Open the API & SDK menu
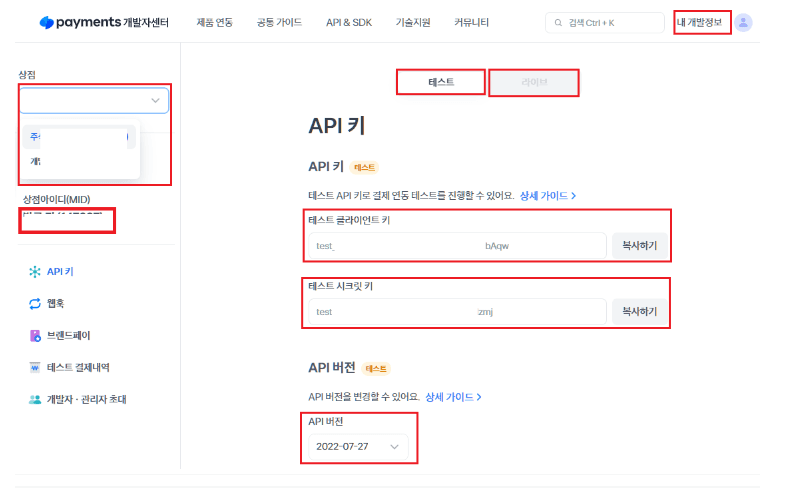 pyautogui.click(x=349, y=22)
